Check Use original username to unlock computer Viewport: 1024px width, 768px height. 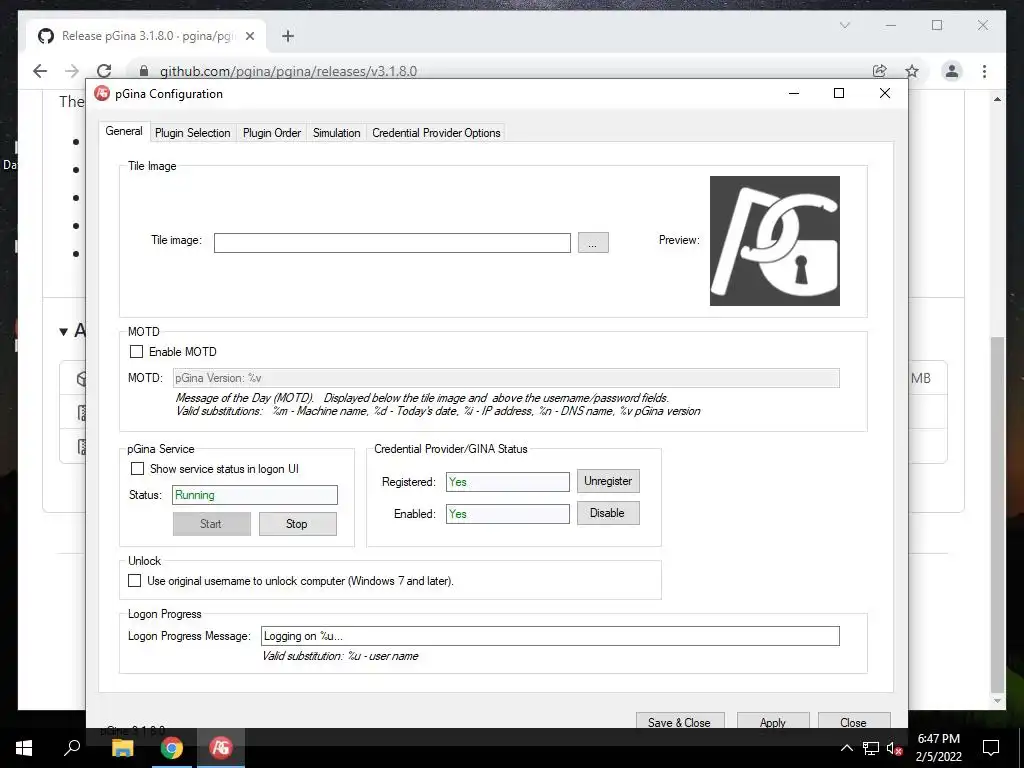point(135,581)
